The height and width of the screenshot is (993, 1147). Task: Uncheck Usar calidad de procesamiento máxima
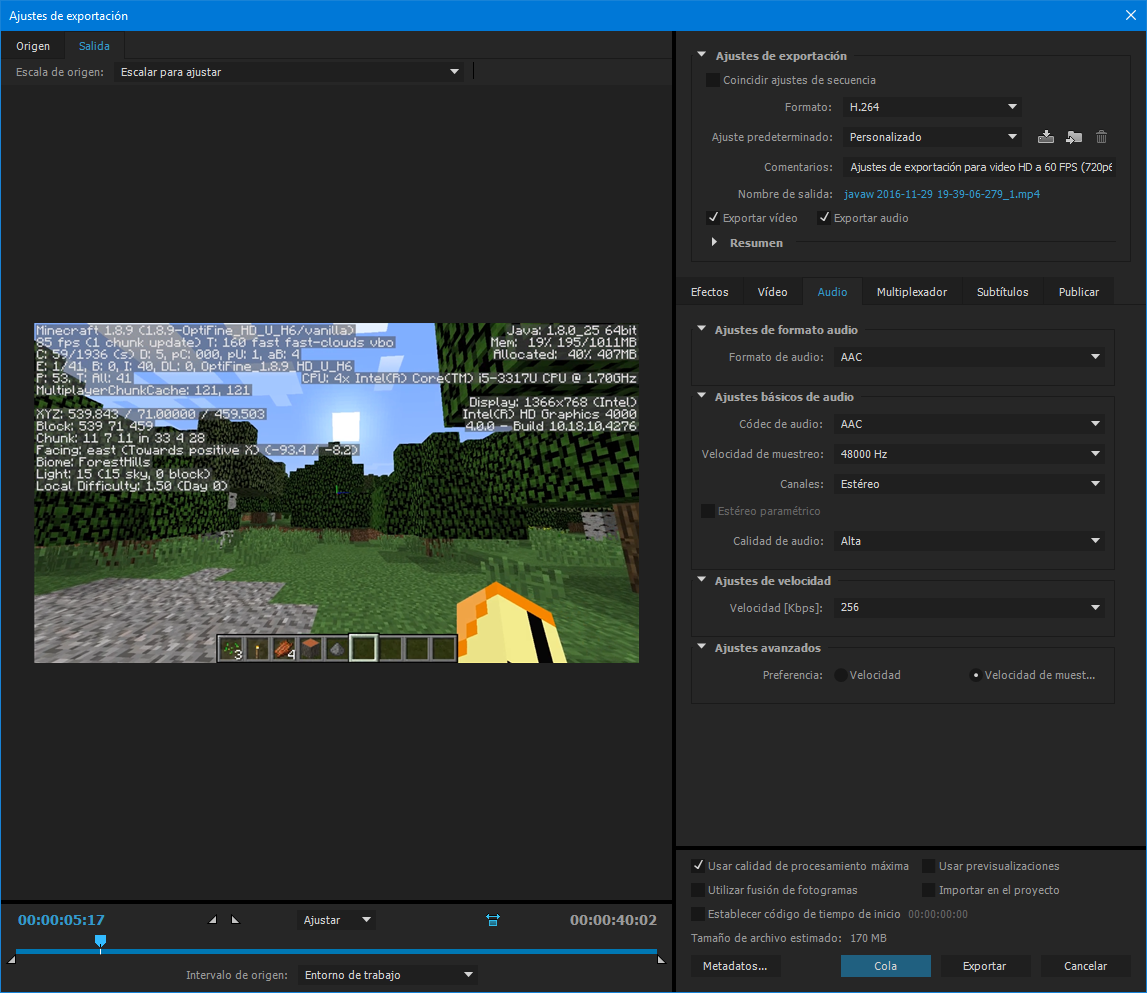[698, 866]
